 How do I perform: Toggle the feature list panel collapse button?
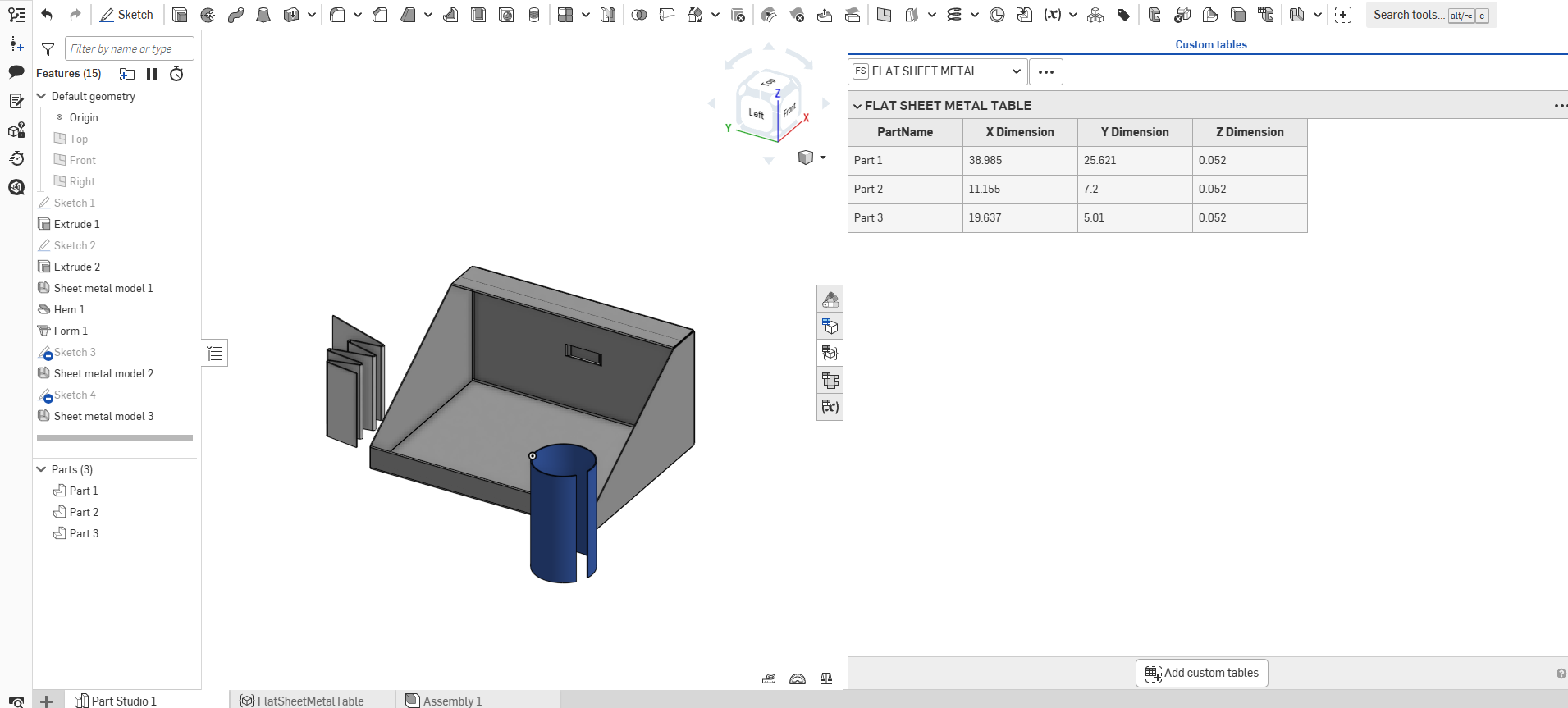click(215, 354)
